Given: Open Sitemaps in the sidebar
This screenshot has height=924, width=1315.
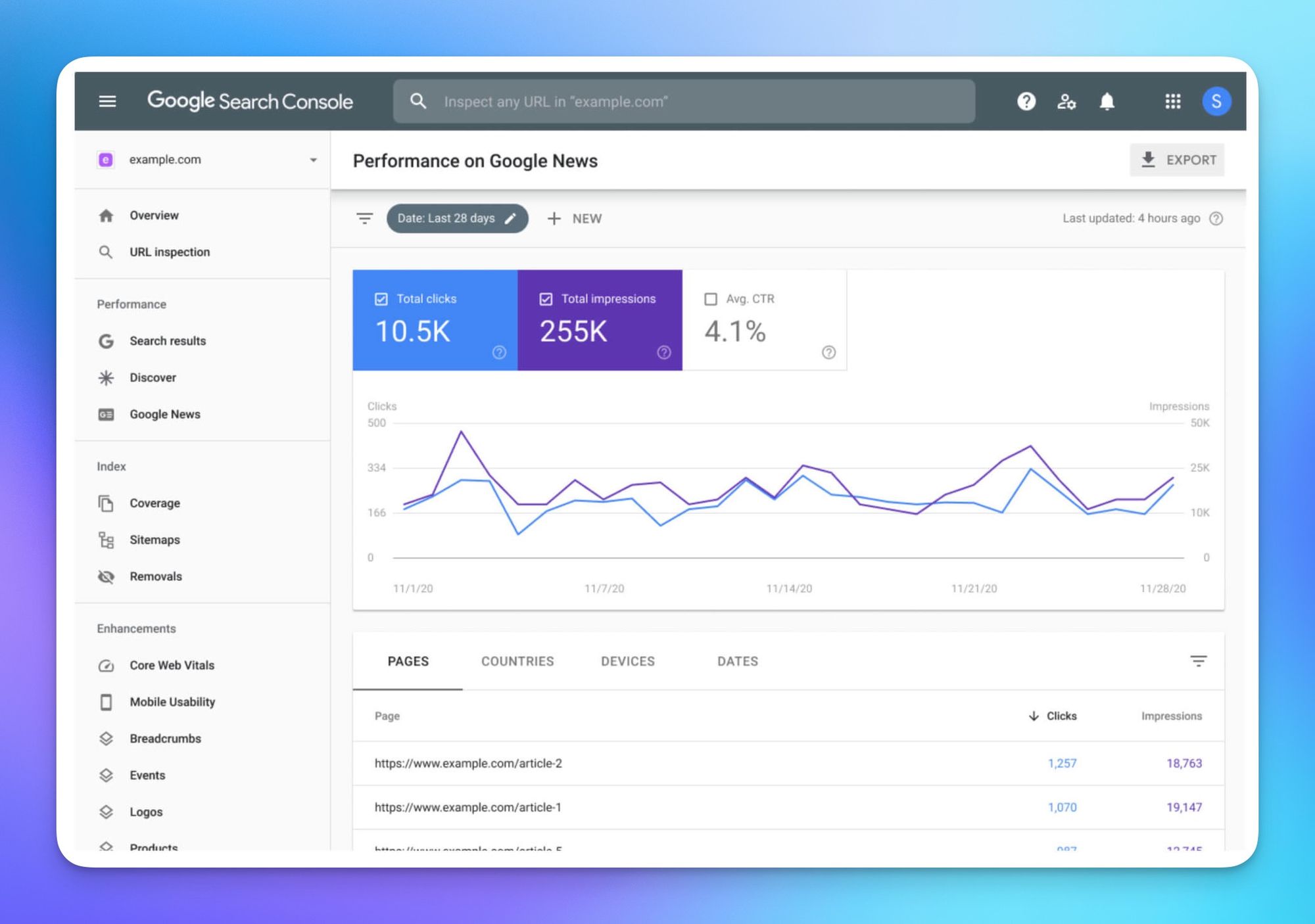Looking at the screenshot, I should point(155,540).
